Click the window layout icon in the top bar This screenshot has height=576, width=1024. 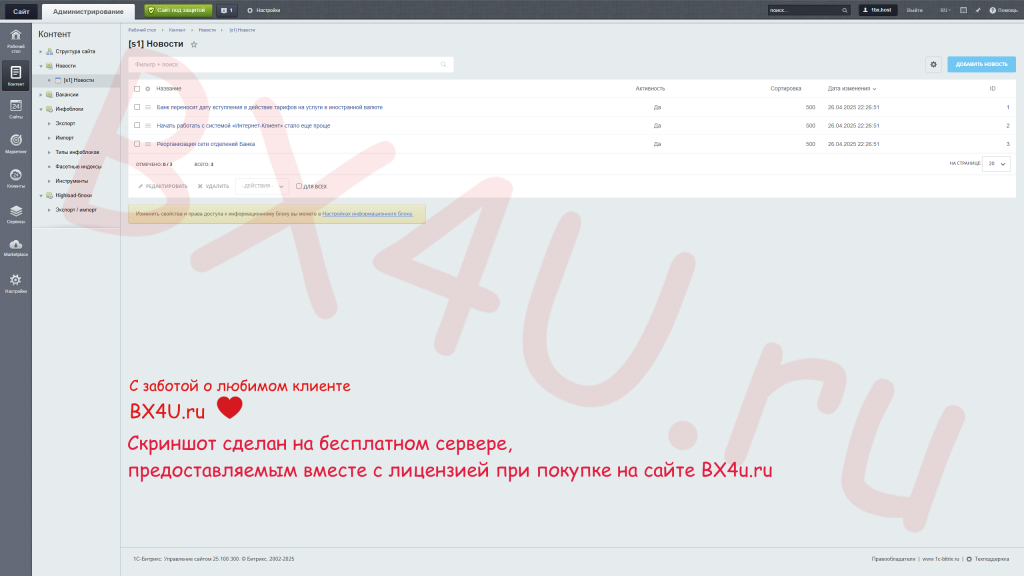(963, 10)
